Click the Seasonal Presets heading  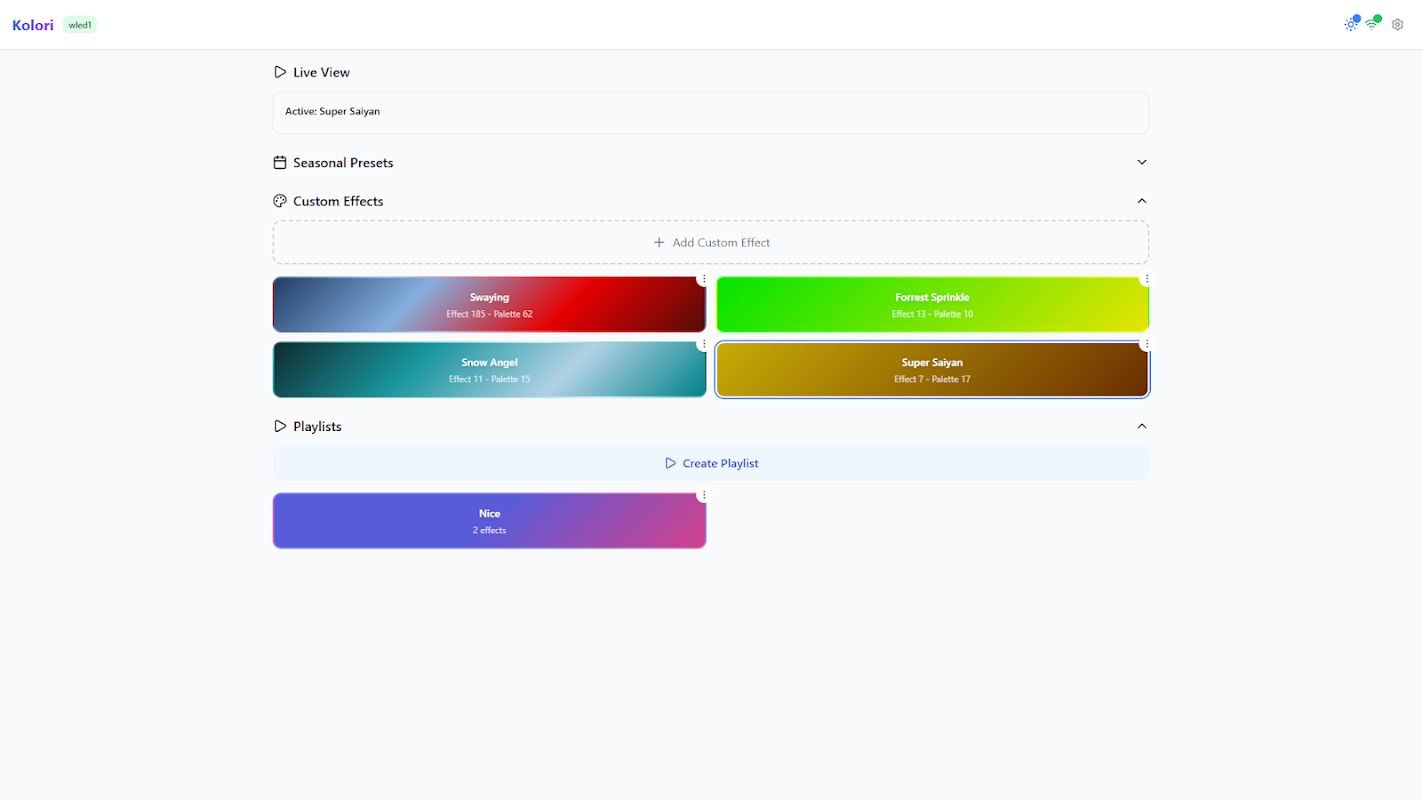pyautogui.click(x=343, y=162)
